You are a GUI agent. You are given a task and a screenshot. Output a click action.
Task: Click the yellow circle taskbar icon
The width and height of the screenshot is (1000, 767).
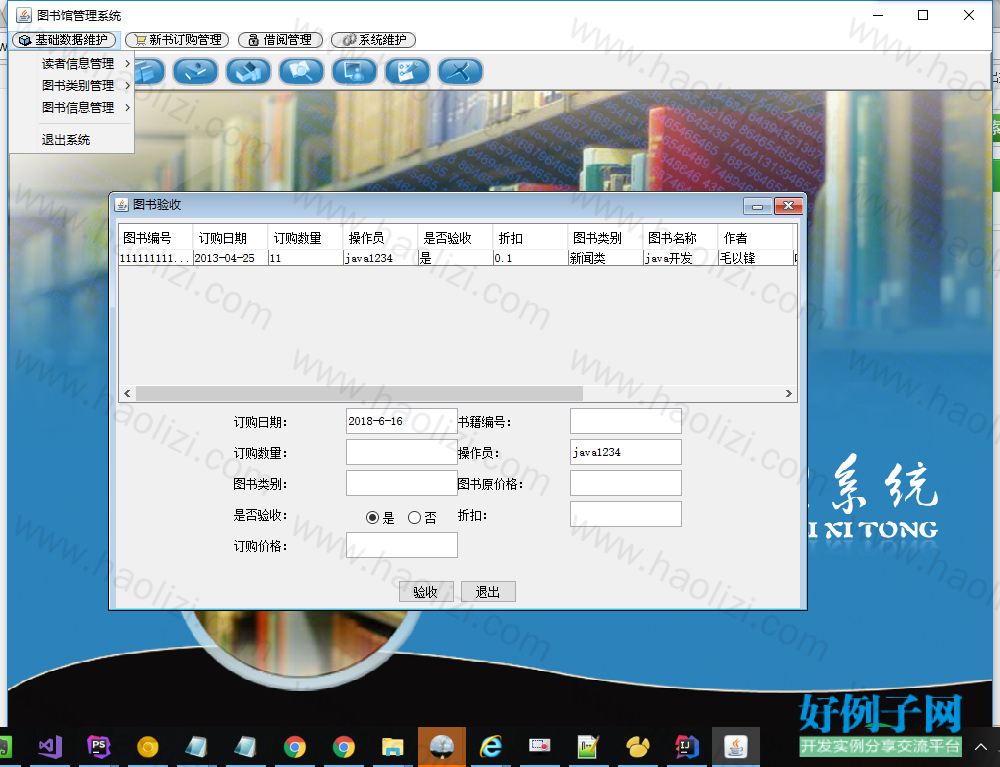point(148,746)
